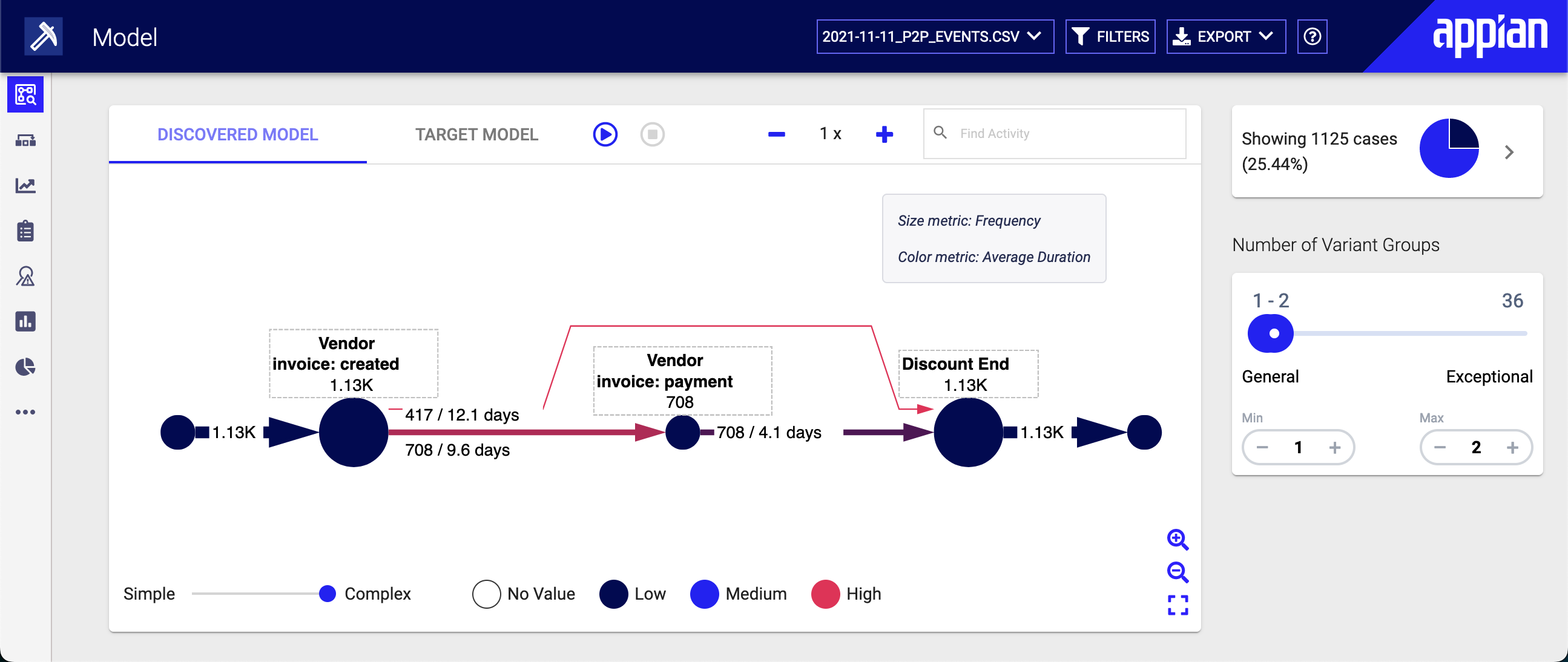
Task: Zoom in on the model canvas
Action: click(1178, 539)
